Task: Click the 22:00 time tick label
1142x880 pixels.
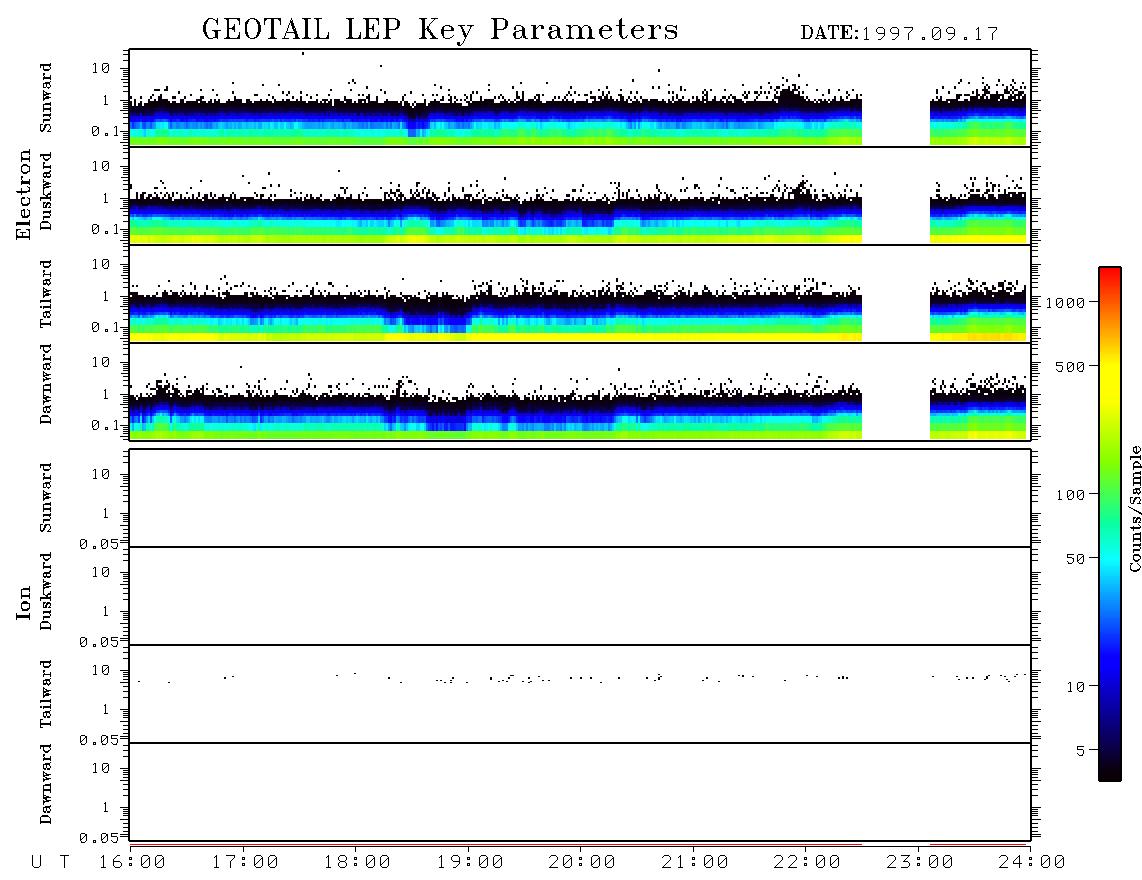Action: 807,862
